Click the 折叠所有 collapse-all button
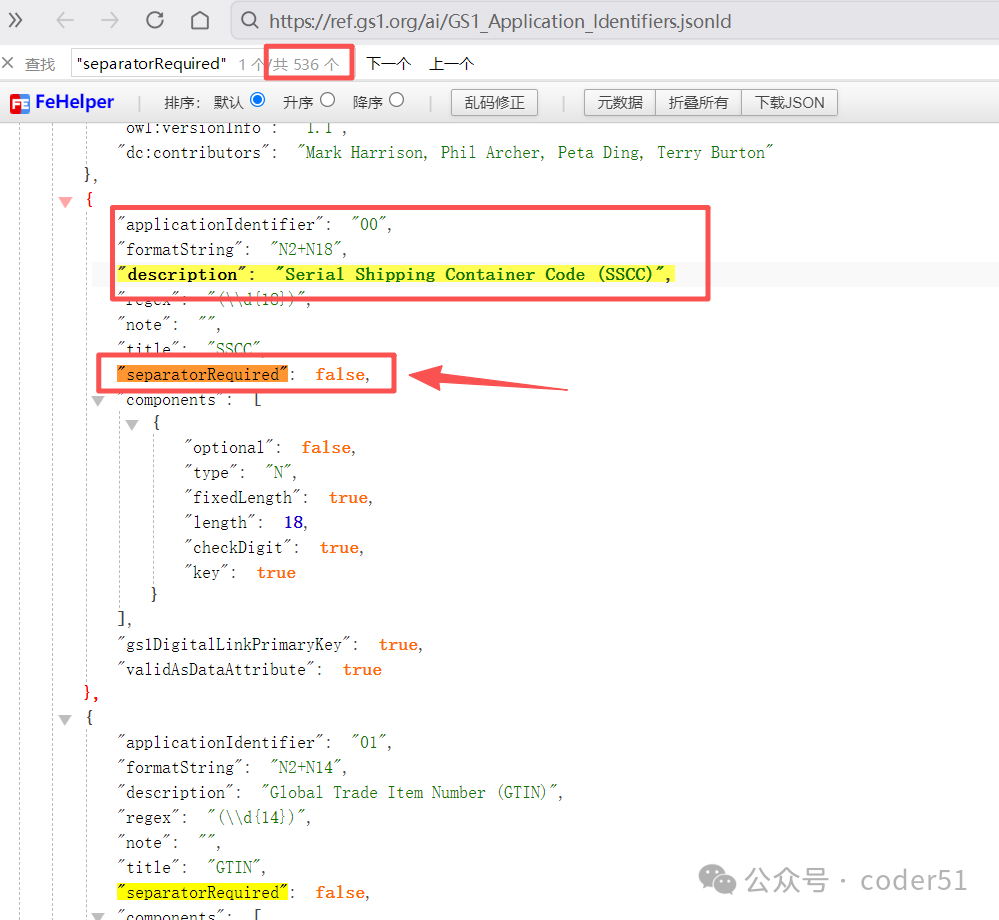The width and height of the screenshot is (999, 920). pyautogui.click(x=698, y=103)
